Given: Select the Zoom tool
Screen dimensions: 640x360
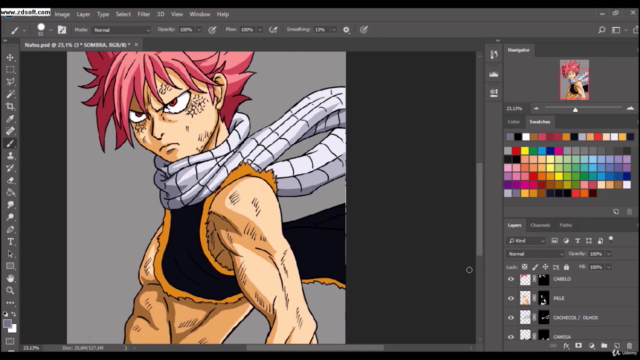Looking at the screenshot, I should coord(10,291).
